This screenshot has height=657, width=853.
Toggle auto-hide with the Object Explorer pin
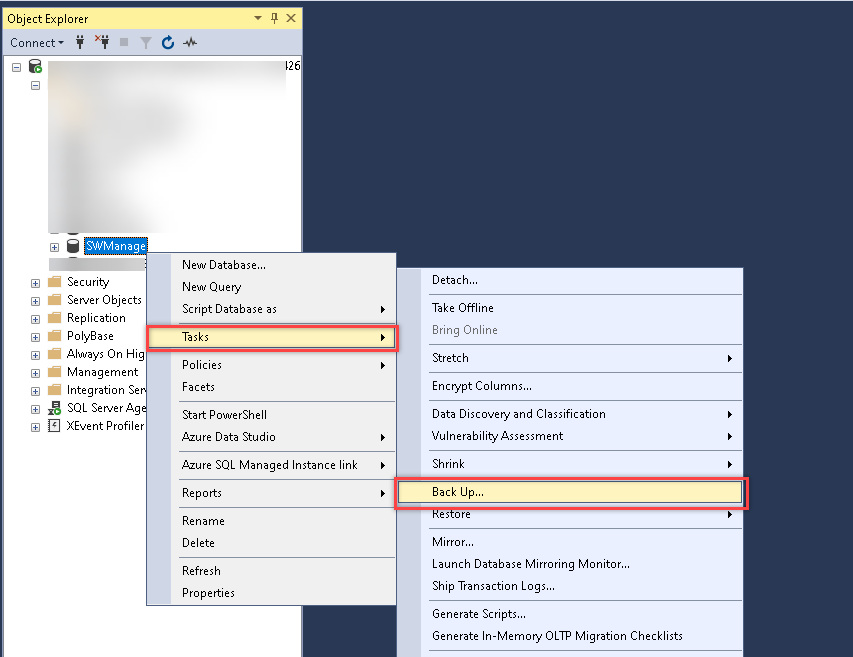pos(274,18)
